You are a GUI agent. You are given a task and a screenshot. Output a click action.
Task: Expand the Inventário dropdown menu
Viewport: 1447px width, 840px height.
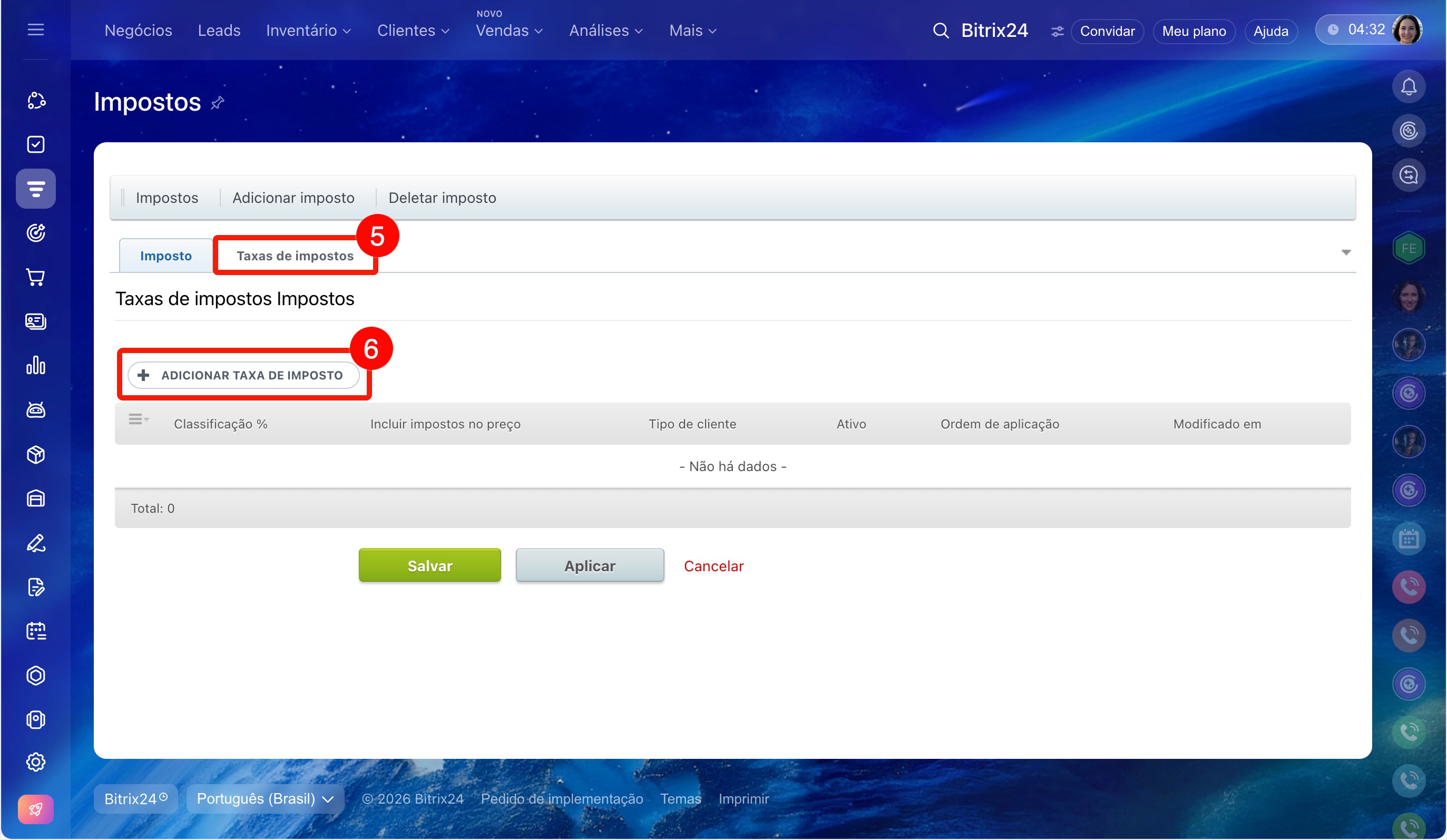[x=308, y=31]
